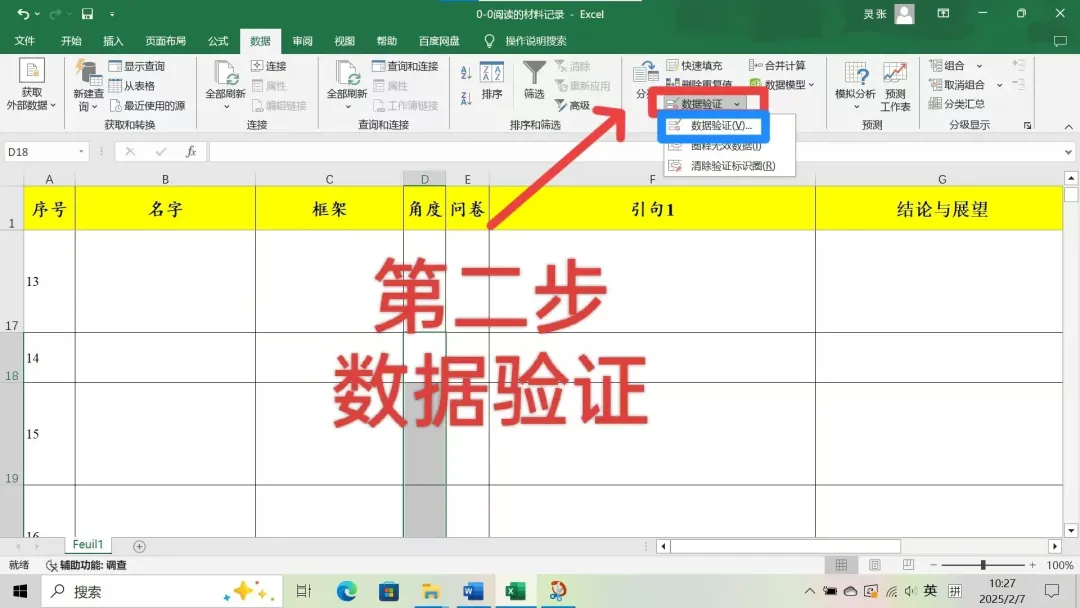This screenshot has height=608, width=1080.
Task: Click the 连接 button
Action: point(269,66)
